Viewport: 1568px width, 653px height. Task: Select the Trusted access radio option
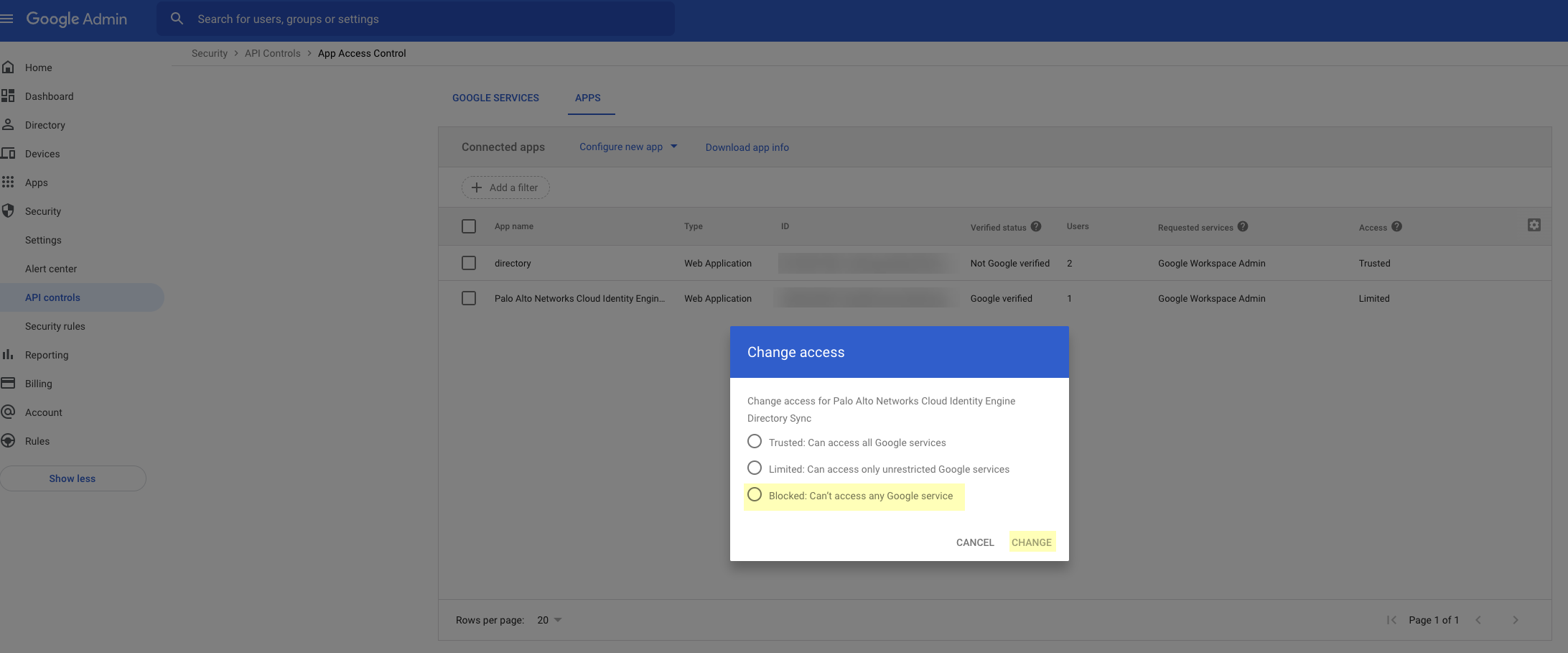pos(755,442)
